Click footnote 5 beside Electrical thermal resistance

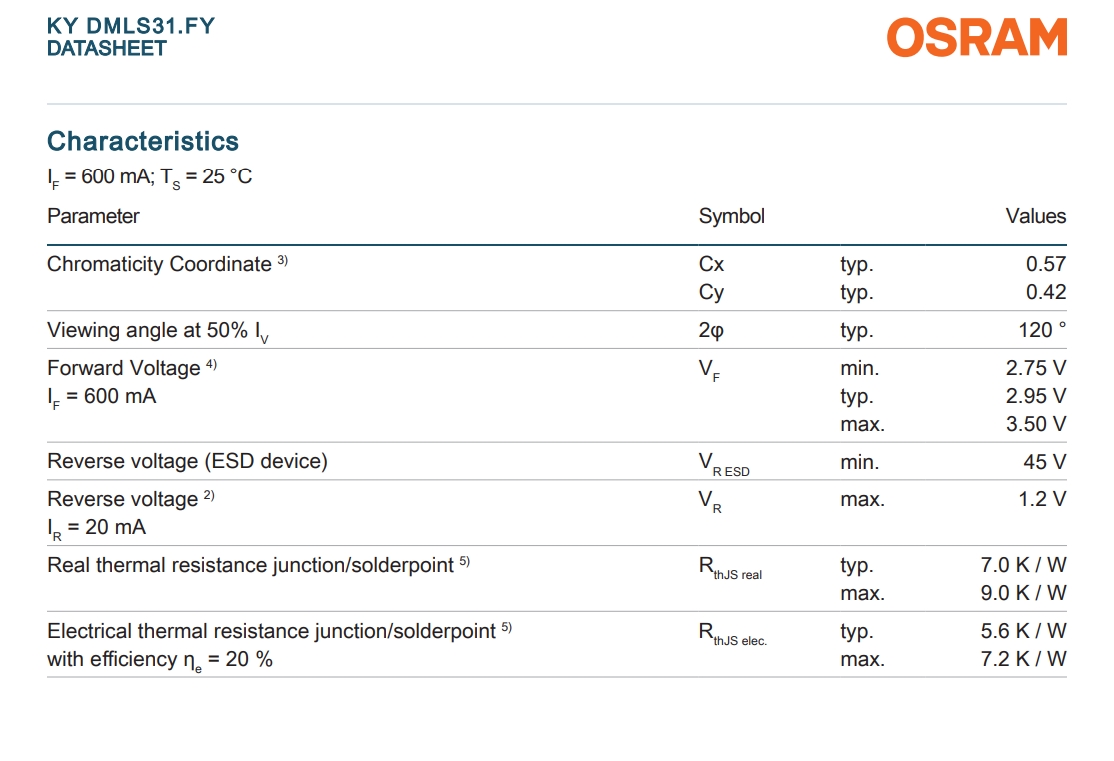[x=507, y=627]
